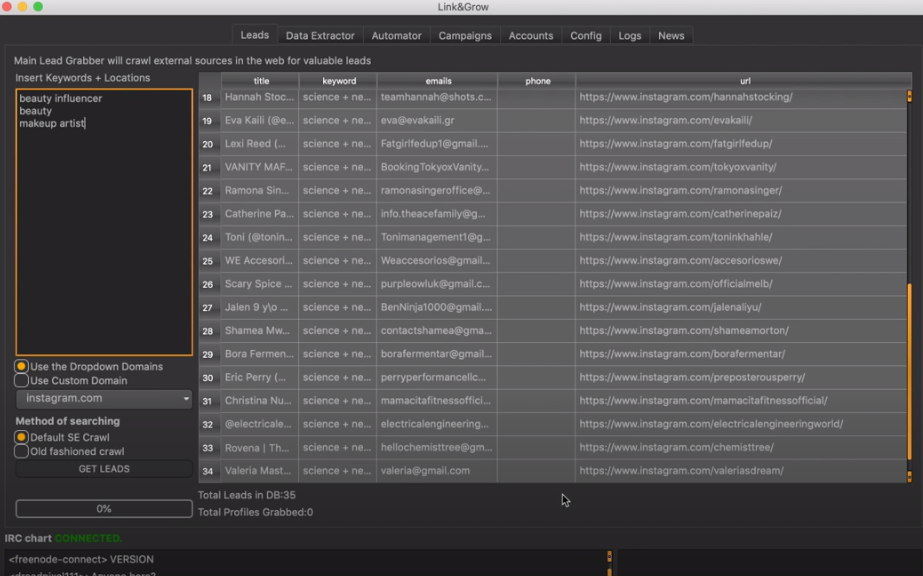This screenshot has width=923, height=576.
Task: Show the Logs tab
Action: point(630,36)
